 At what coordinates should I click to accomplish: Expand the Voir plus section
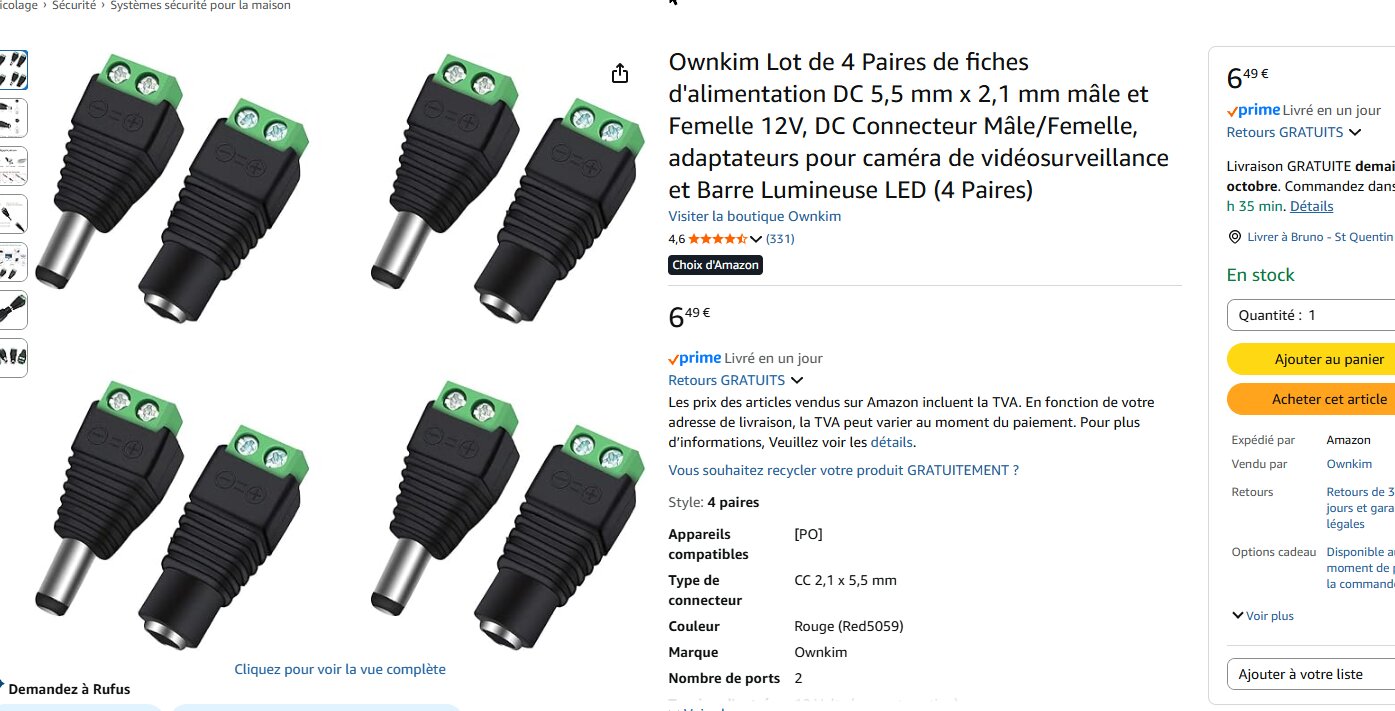click(1263, 616)
